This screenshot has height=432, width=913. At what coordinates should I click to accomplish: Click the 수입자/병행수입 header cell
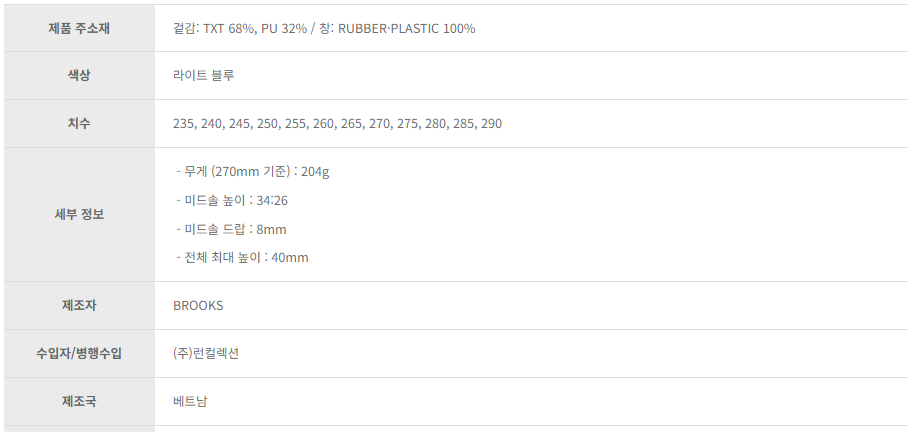79,353
